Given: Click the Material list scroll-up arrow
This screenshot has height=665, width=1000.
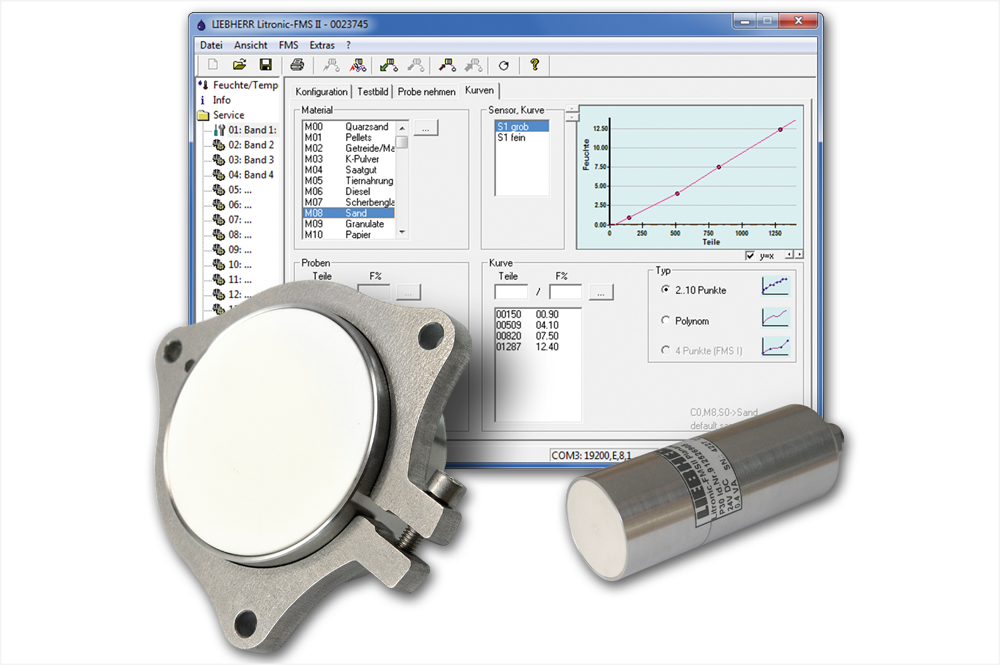Looking at the screenshot, I should coord(402,128).
